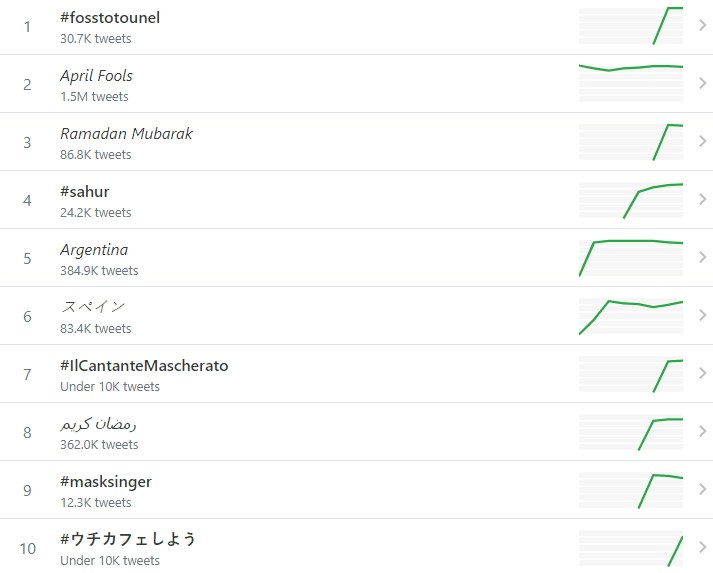Expand the #fosstotounel row chevron
This screenshot has width=713, height=573.
(x=702, y=26)
